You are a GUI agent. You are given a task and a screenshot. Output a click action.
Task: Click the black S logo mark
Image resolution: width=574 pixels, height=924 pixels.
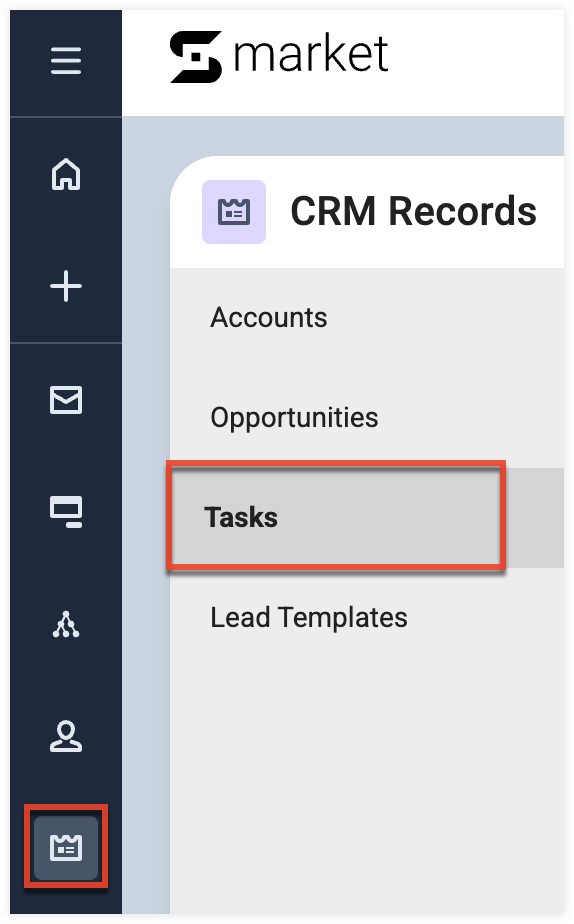pos(196,57)
